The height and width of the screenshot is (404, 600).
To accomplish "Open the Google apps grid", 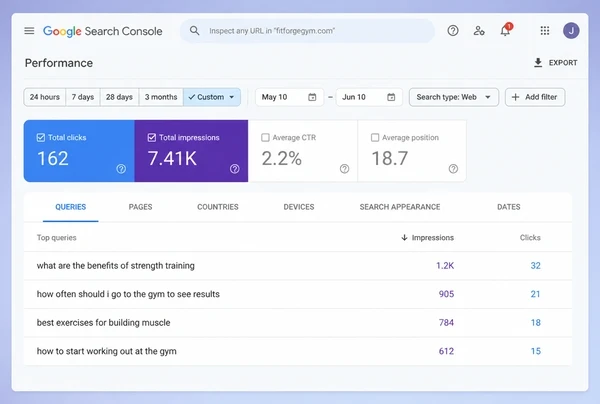I will click(545, 31).
